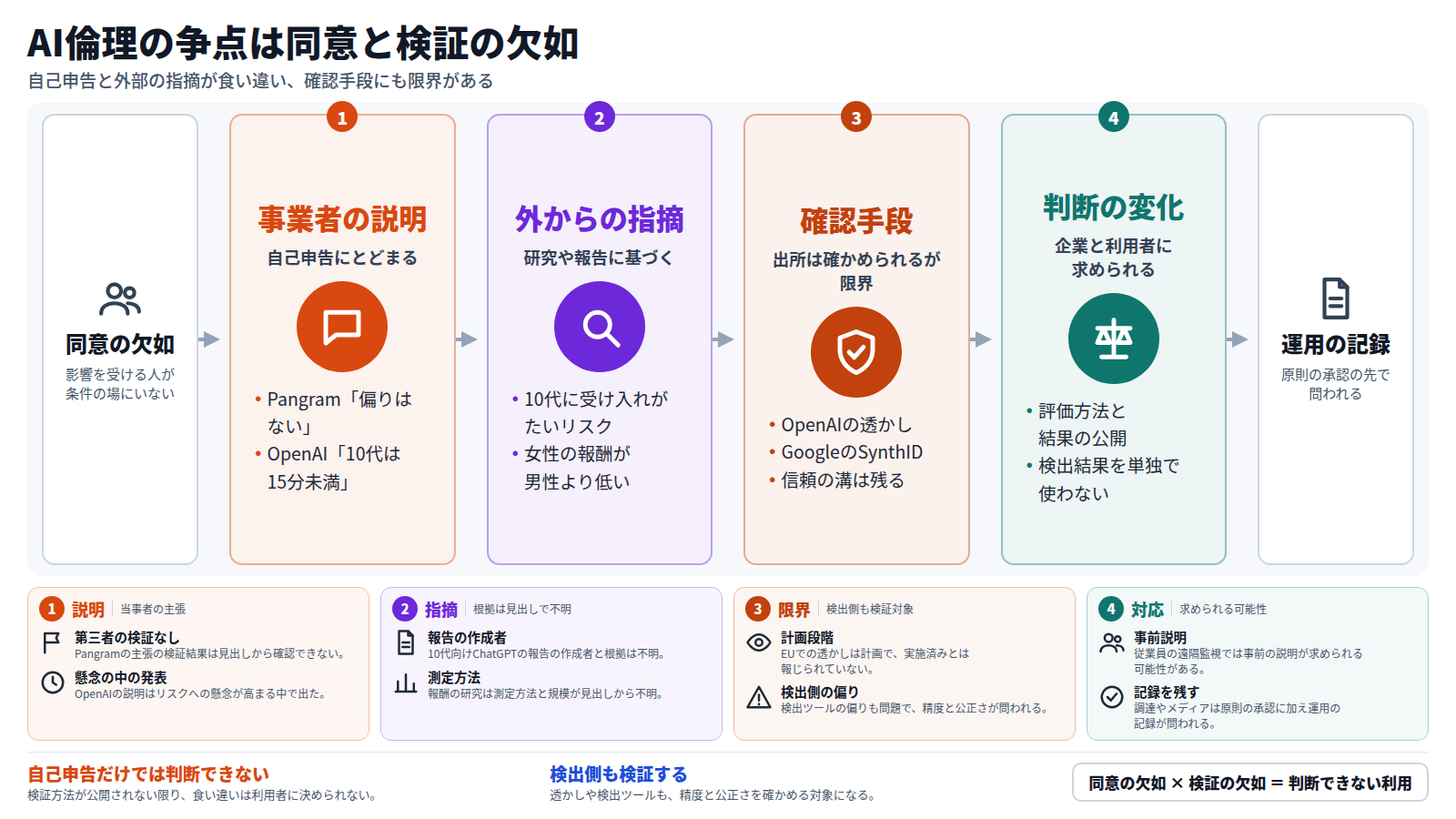Viewport: 1456px width, 819px height.
Task: Click the check circle icon beside 記録を残す
Action: (x=1112, y=697)
